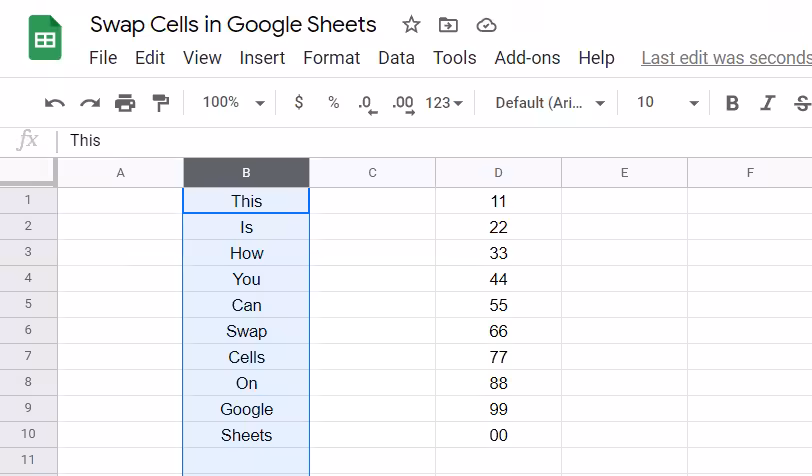Star this spreadsheet

(x=411, y=24)
